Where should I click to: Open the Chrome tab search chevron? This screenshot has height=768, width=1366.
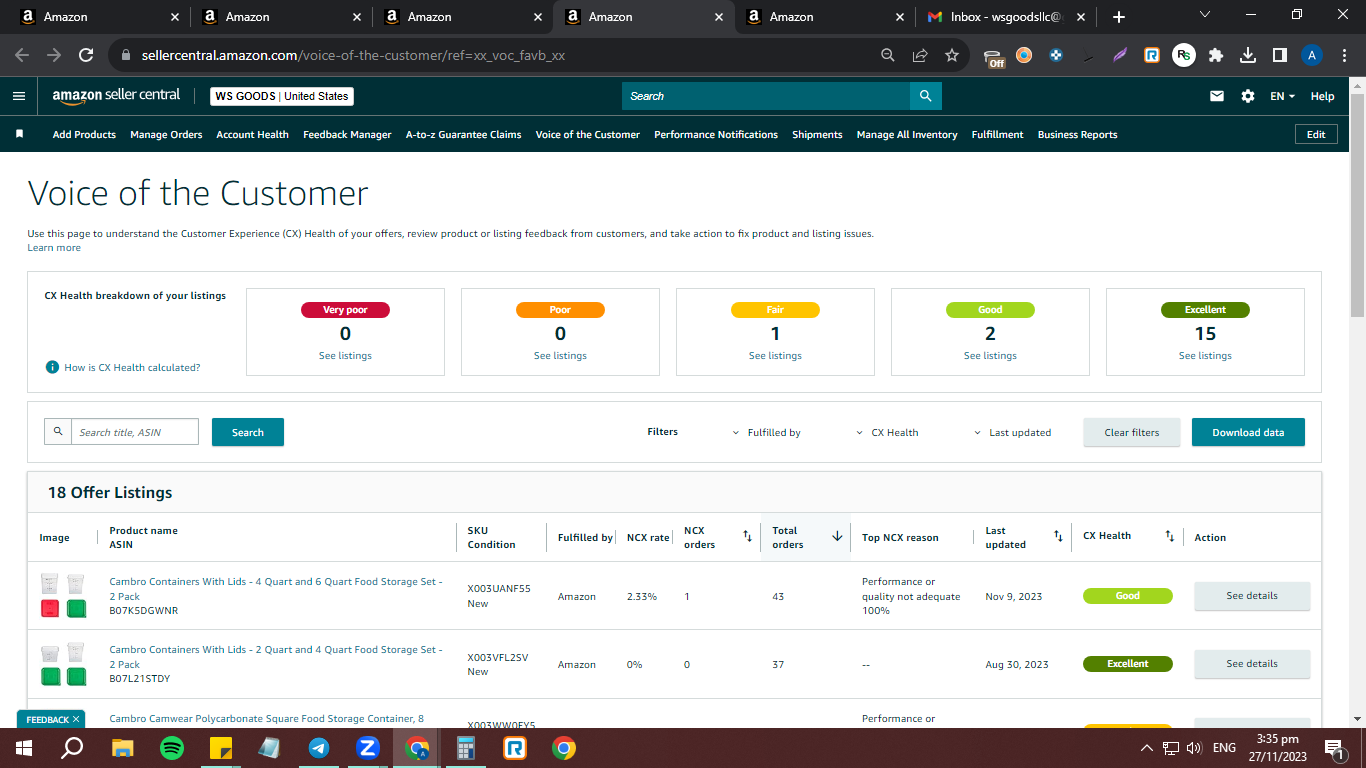click(1205, 16)
